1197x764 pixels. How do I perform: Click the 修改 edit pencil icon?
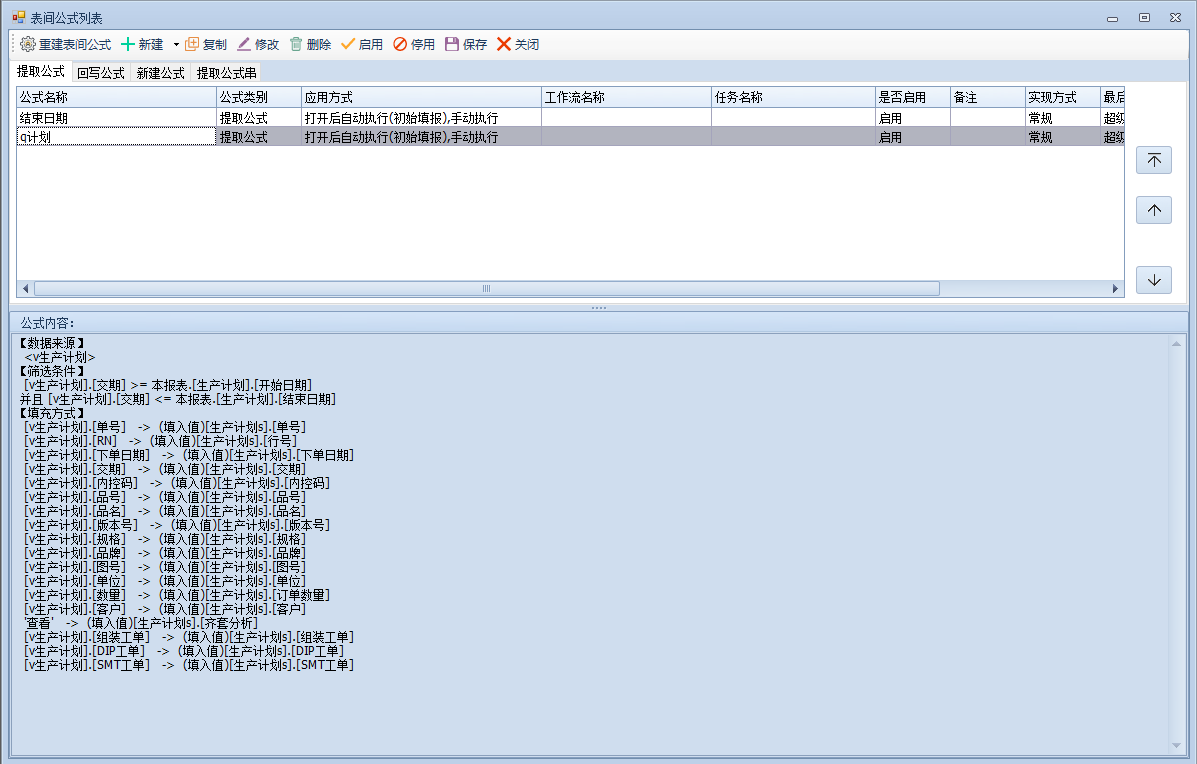click(x=244, y=45)
